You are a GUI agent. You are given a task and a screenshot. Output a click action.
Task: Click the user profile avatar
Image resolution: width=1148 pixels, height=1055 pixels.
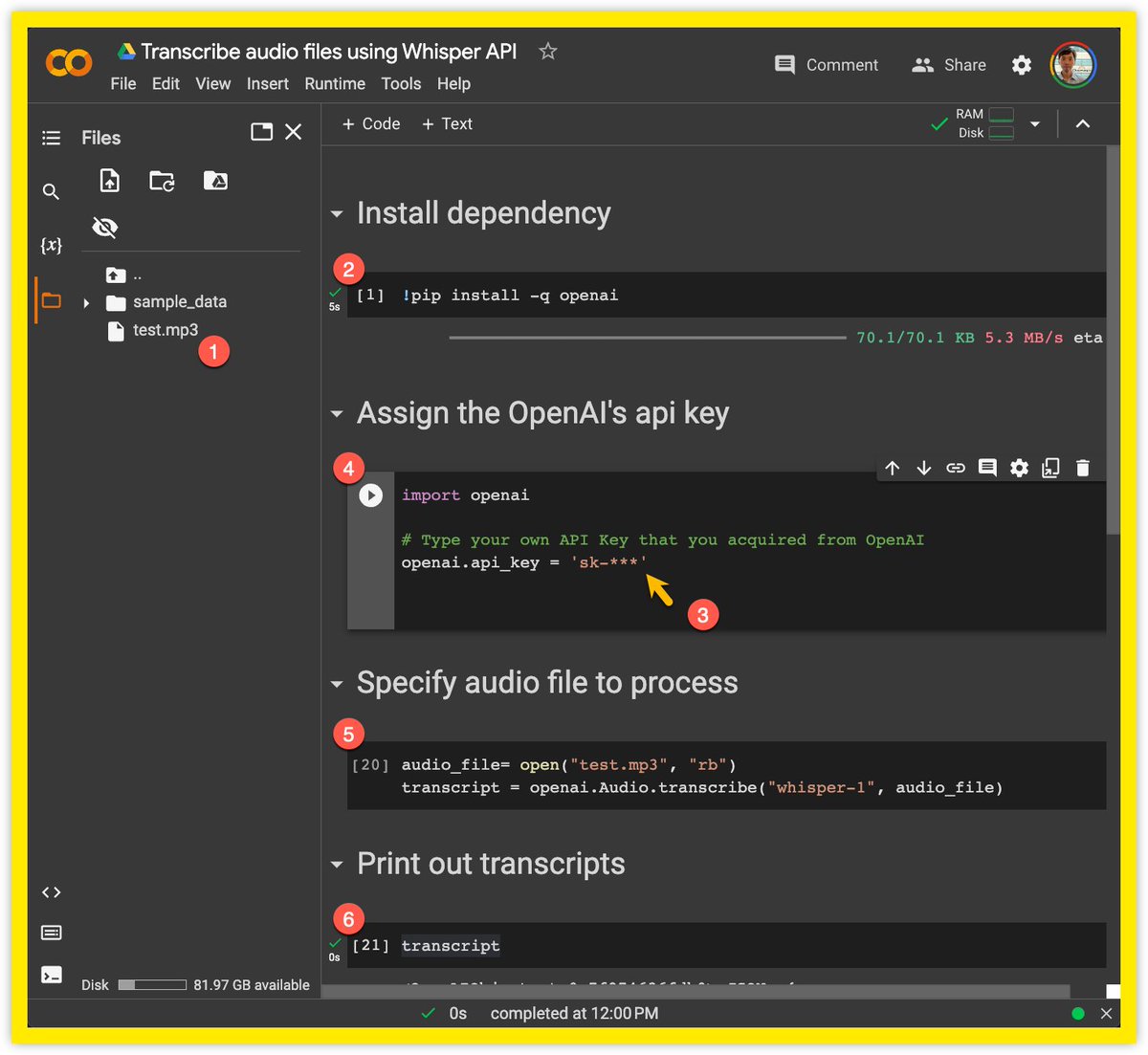coord(1073,64)
